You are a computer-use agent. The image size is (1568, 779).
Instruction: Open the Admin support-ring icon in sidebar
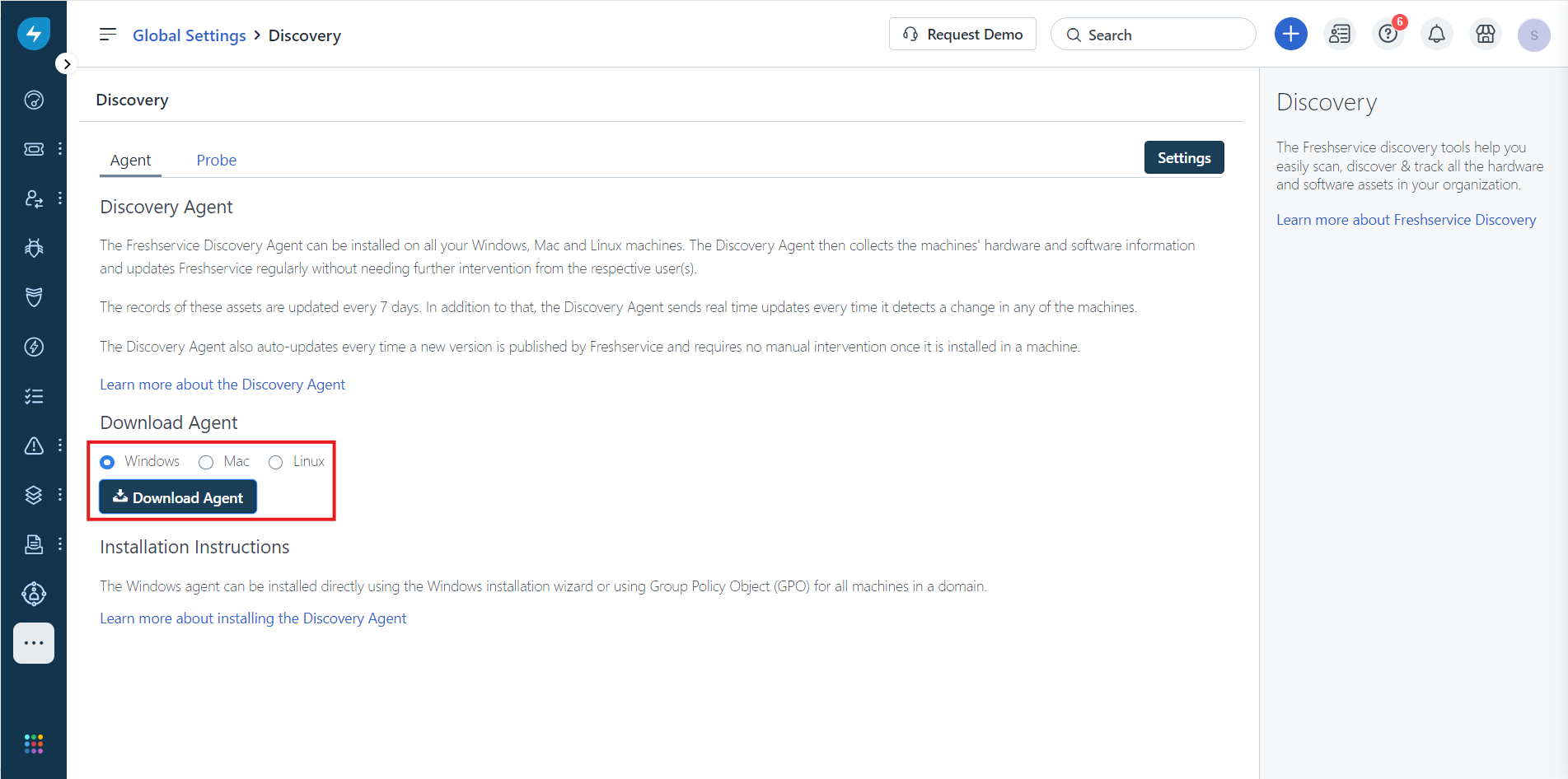click(x=34, y=594)
